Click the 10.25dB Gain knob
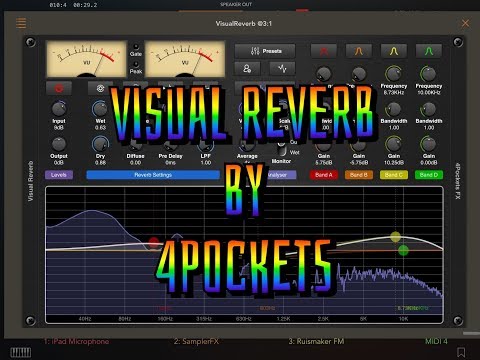Image resolution: width=480 pixels, height=360 pixels. [394, 144]
